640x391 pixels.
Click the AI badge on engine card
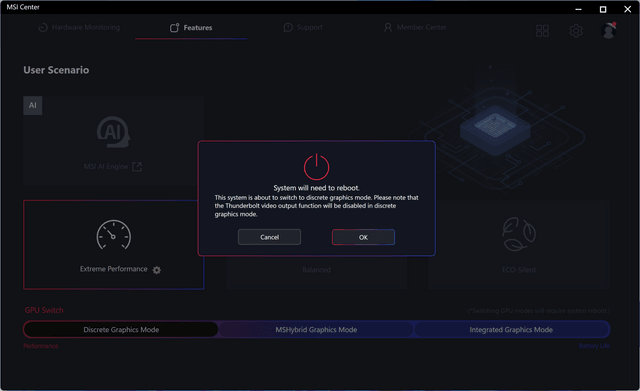pos(33,105)
